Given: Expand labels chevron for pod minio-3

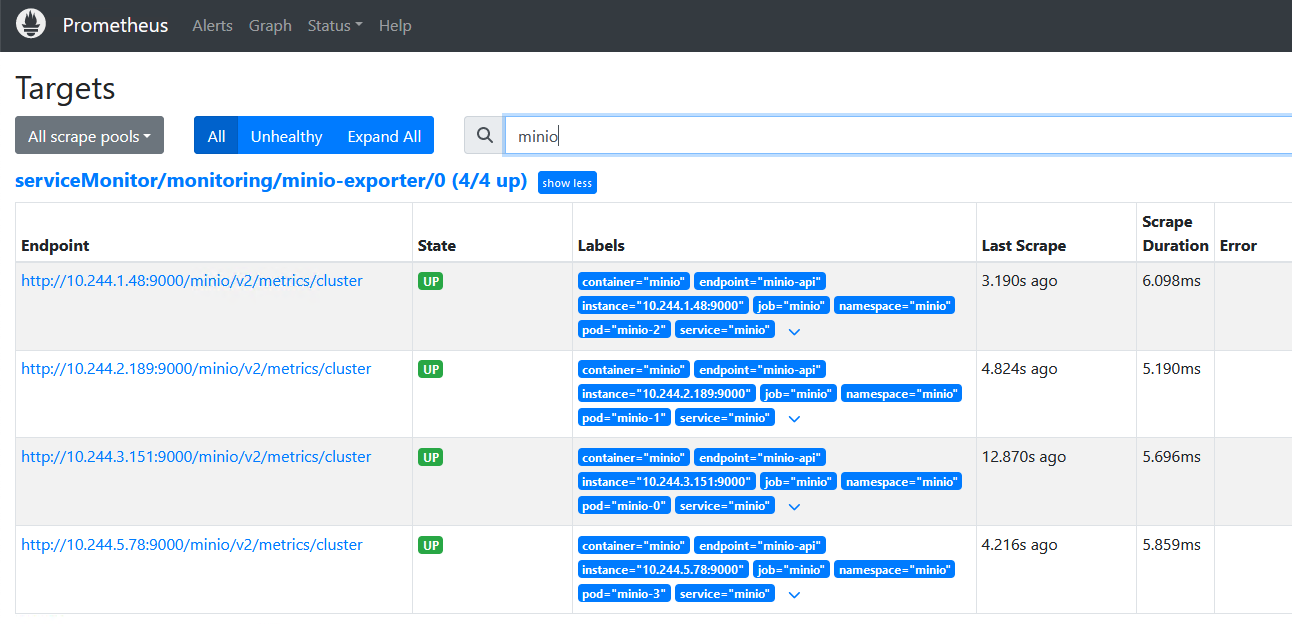Looking at the screenshot, I should [x=794, y=595].
